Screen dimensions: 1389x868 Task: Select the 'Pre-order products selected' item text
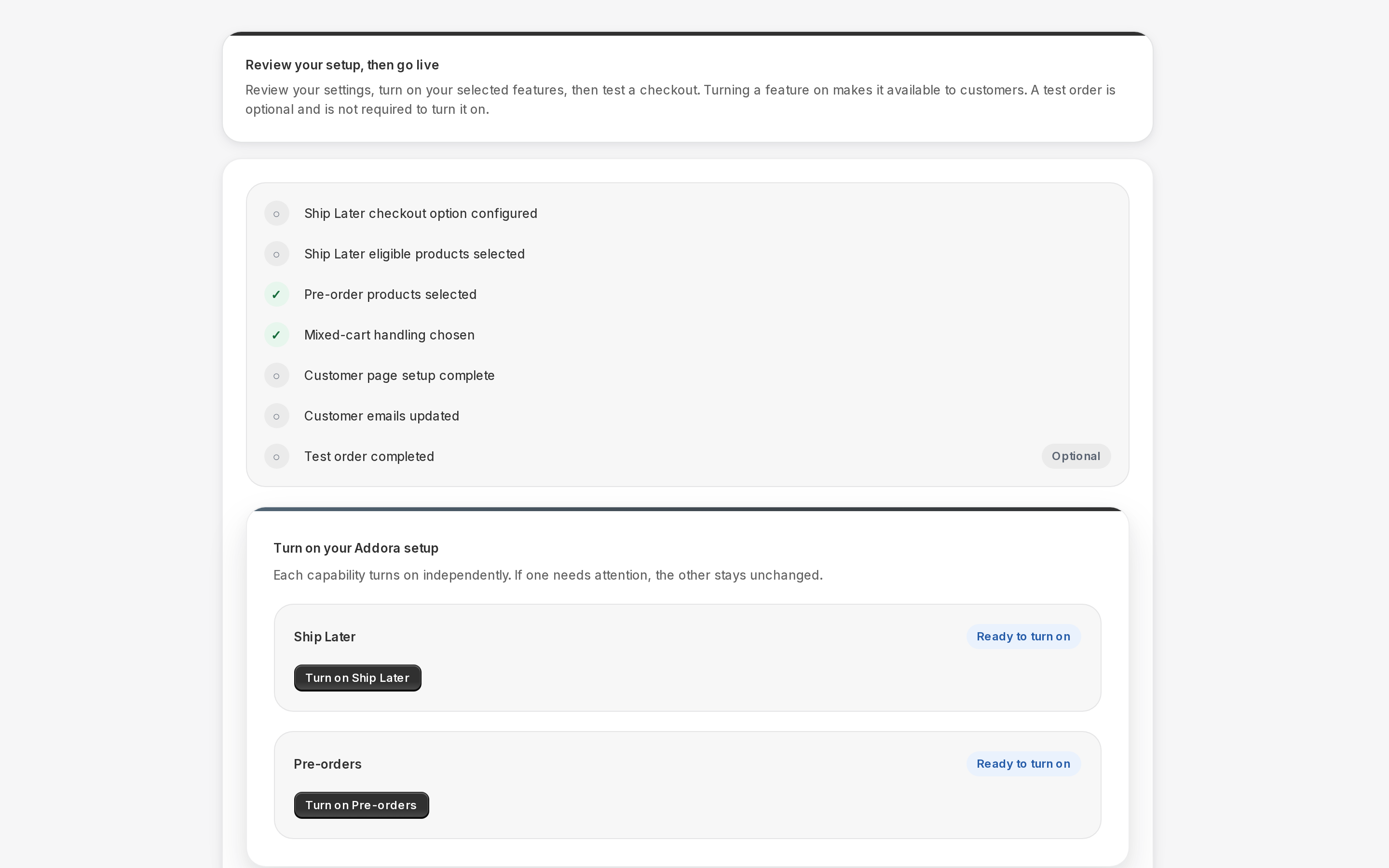point(390,295)
